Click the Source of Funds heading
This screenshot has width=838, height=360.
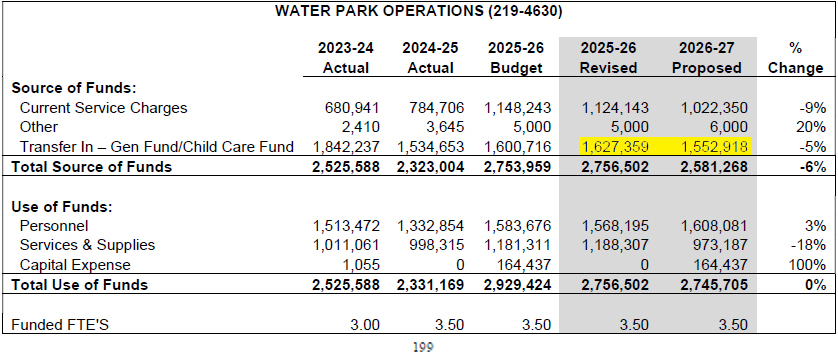coord(66,88)
